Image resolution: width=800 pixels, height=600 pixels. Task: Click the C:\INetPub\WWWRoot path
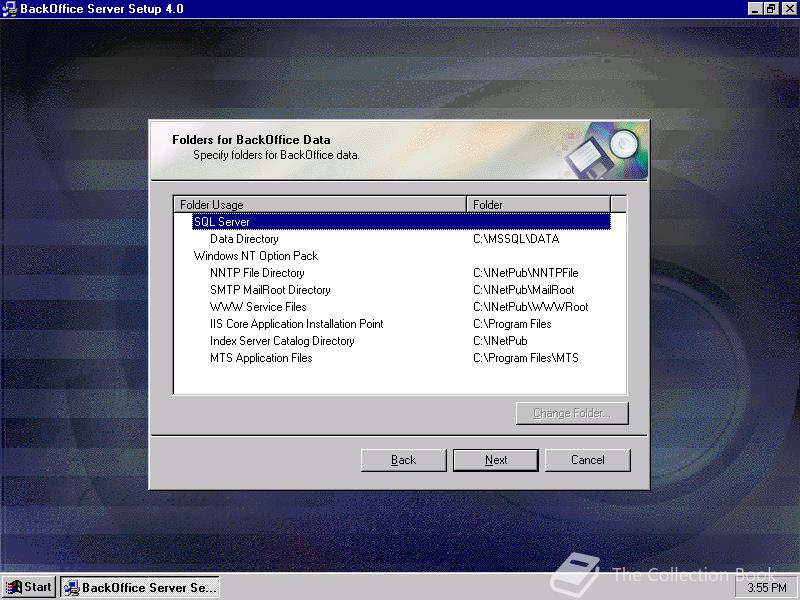(x=531, y=307)
